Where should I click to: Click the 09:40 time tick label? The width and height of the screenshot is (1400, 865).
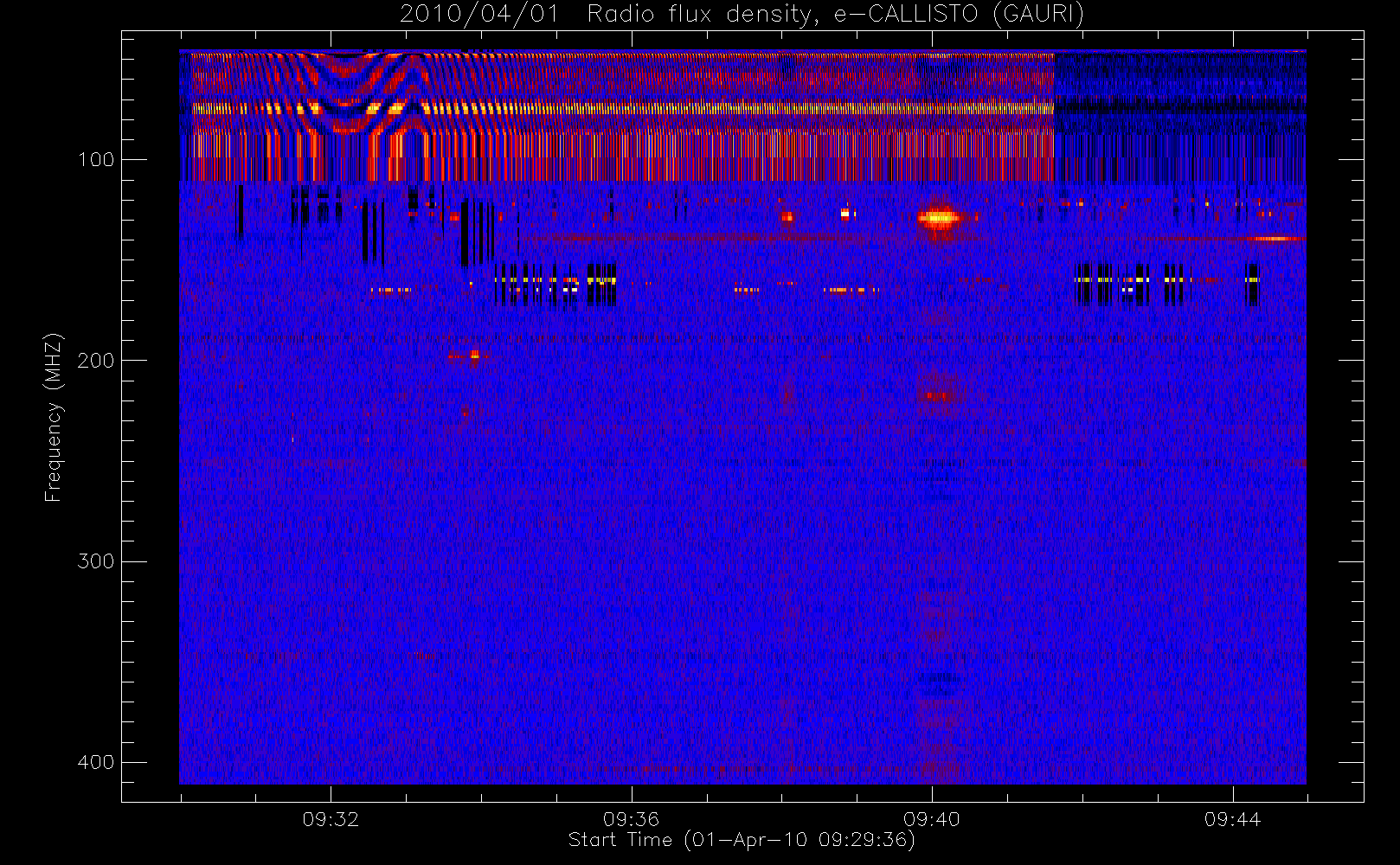coord(932,819)
